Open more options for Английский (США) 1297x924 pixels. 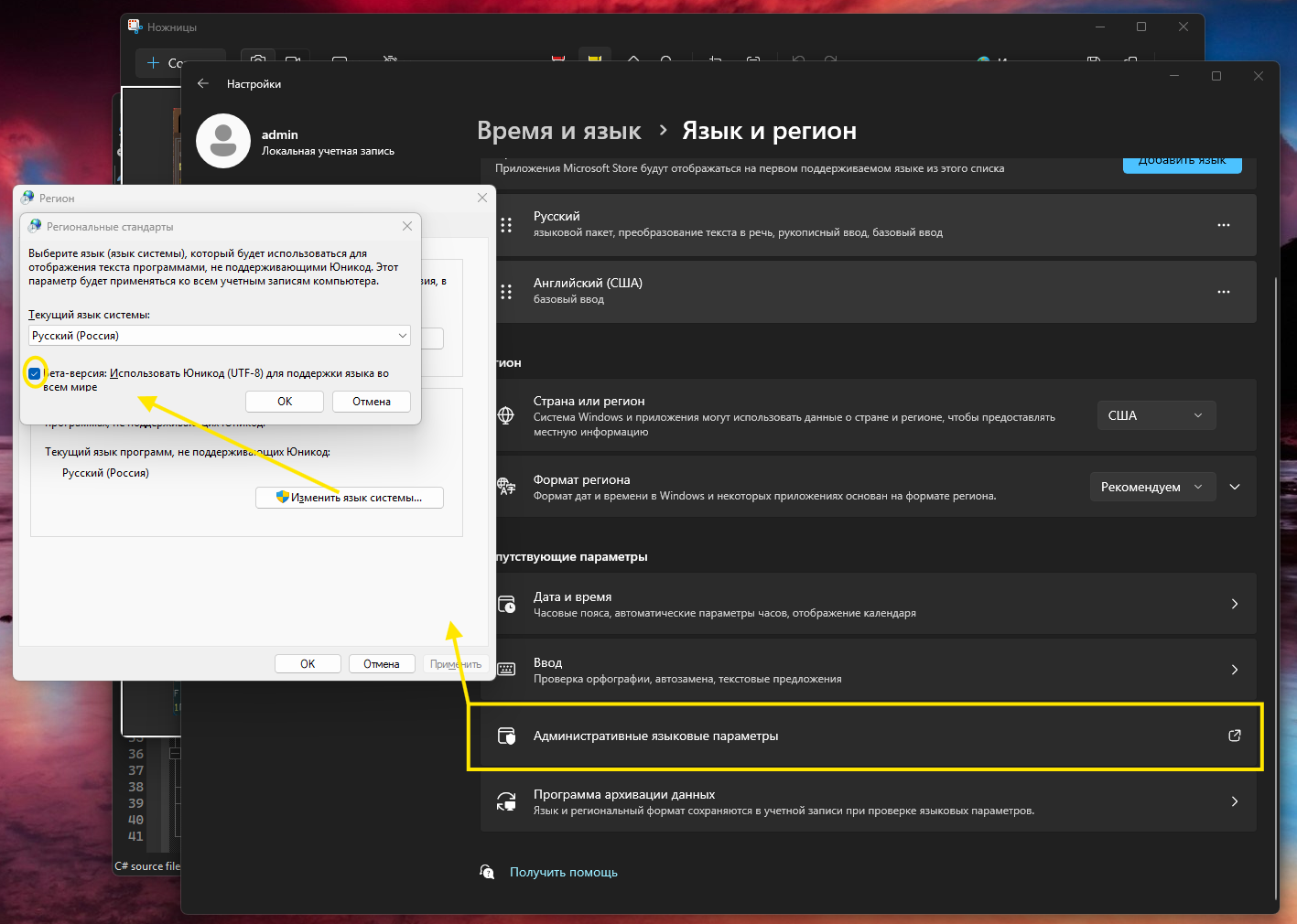pyautogui.click(x=1223, y=292)
